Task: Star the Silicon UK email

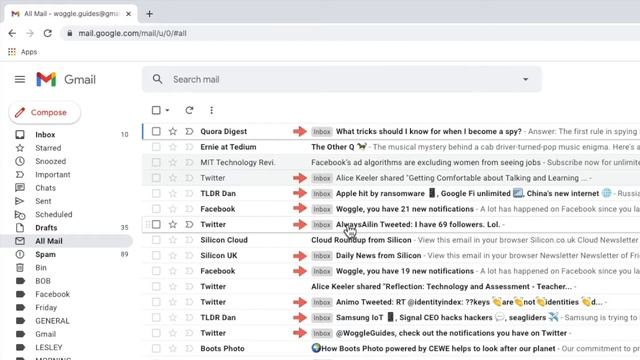Action: (173, 256)
